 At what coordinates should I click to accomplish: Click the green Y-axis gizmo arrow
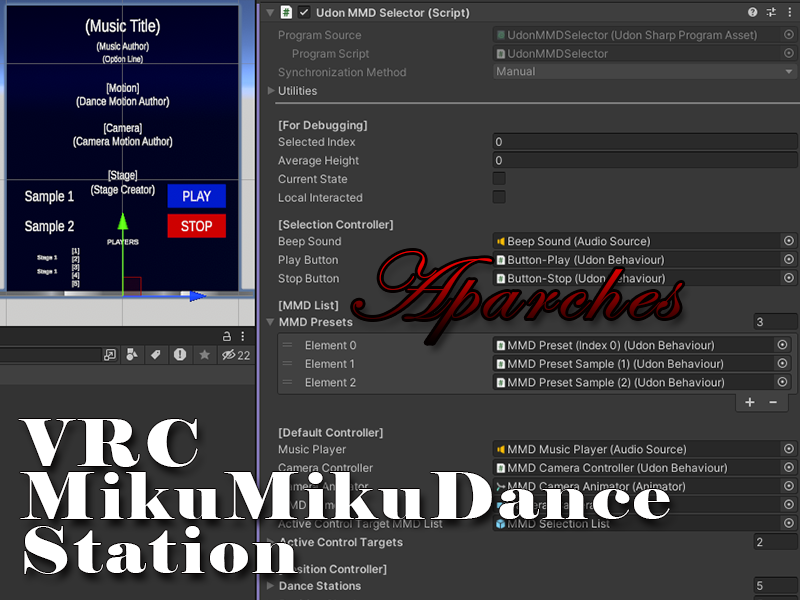point(122,221)
